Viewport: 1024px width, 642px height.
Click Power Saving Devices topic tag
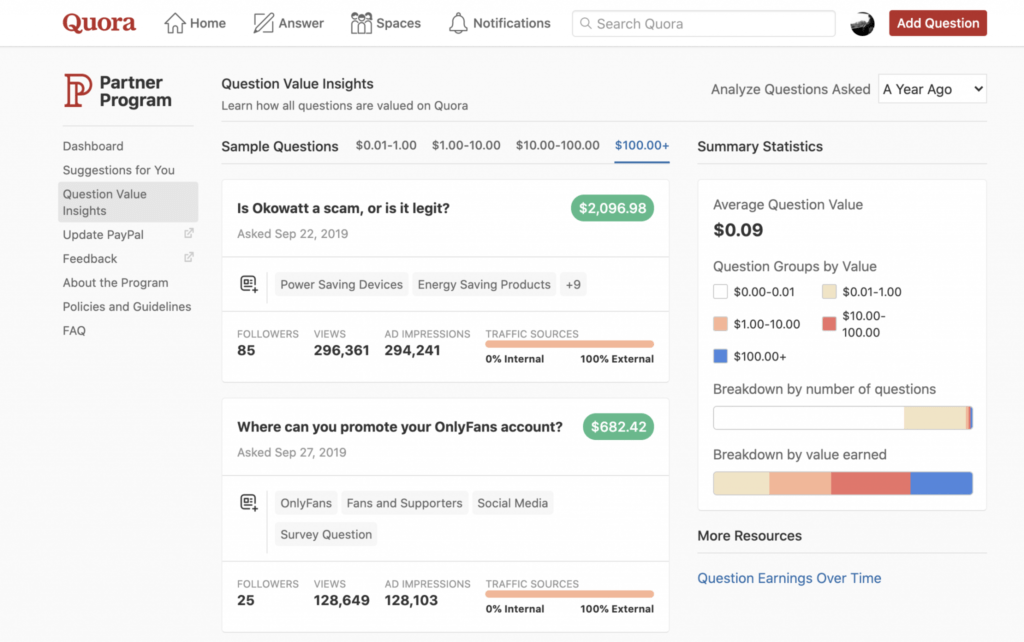coord(341,284)
